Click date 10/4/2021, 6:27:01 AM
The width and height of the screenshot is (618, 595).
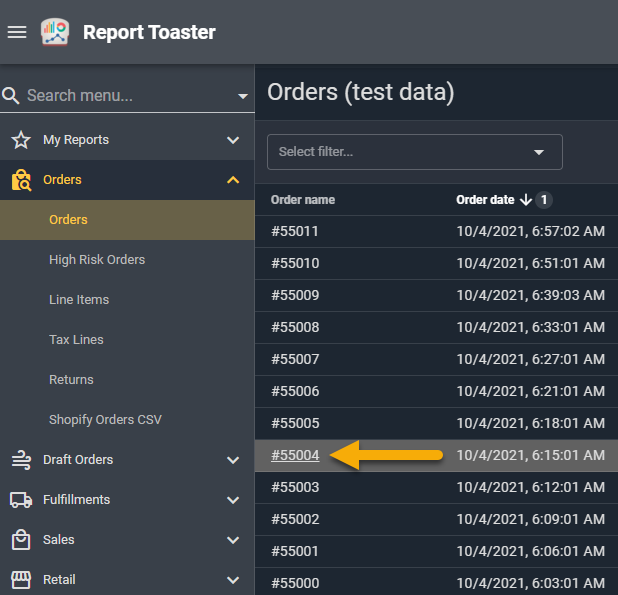click(x=531, y=359)
